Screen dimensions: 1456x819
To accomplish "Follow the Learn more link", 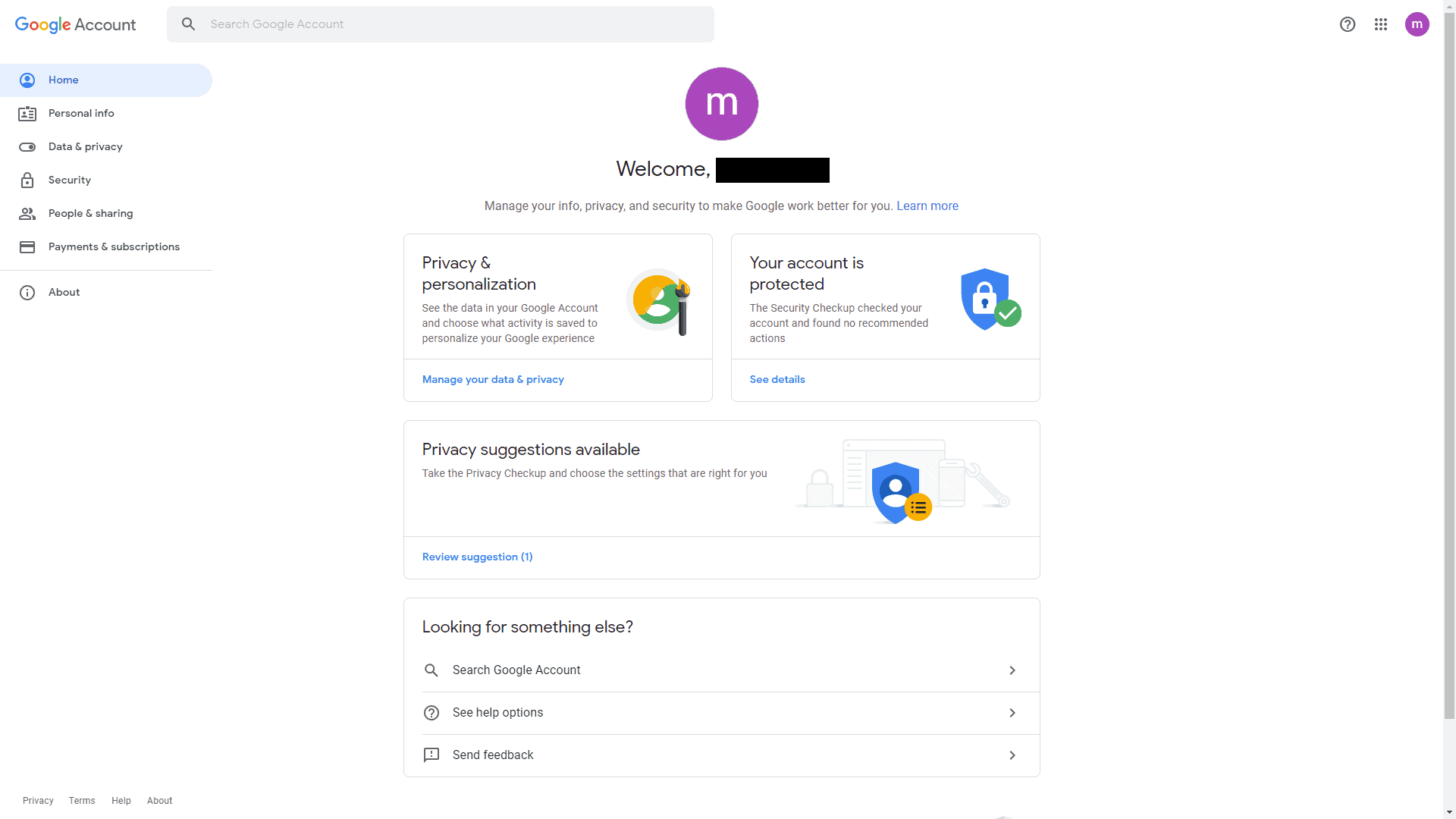I will point(927,206).
